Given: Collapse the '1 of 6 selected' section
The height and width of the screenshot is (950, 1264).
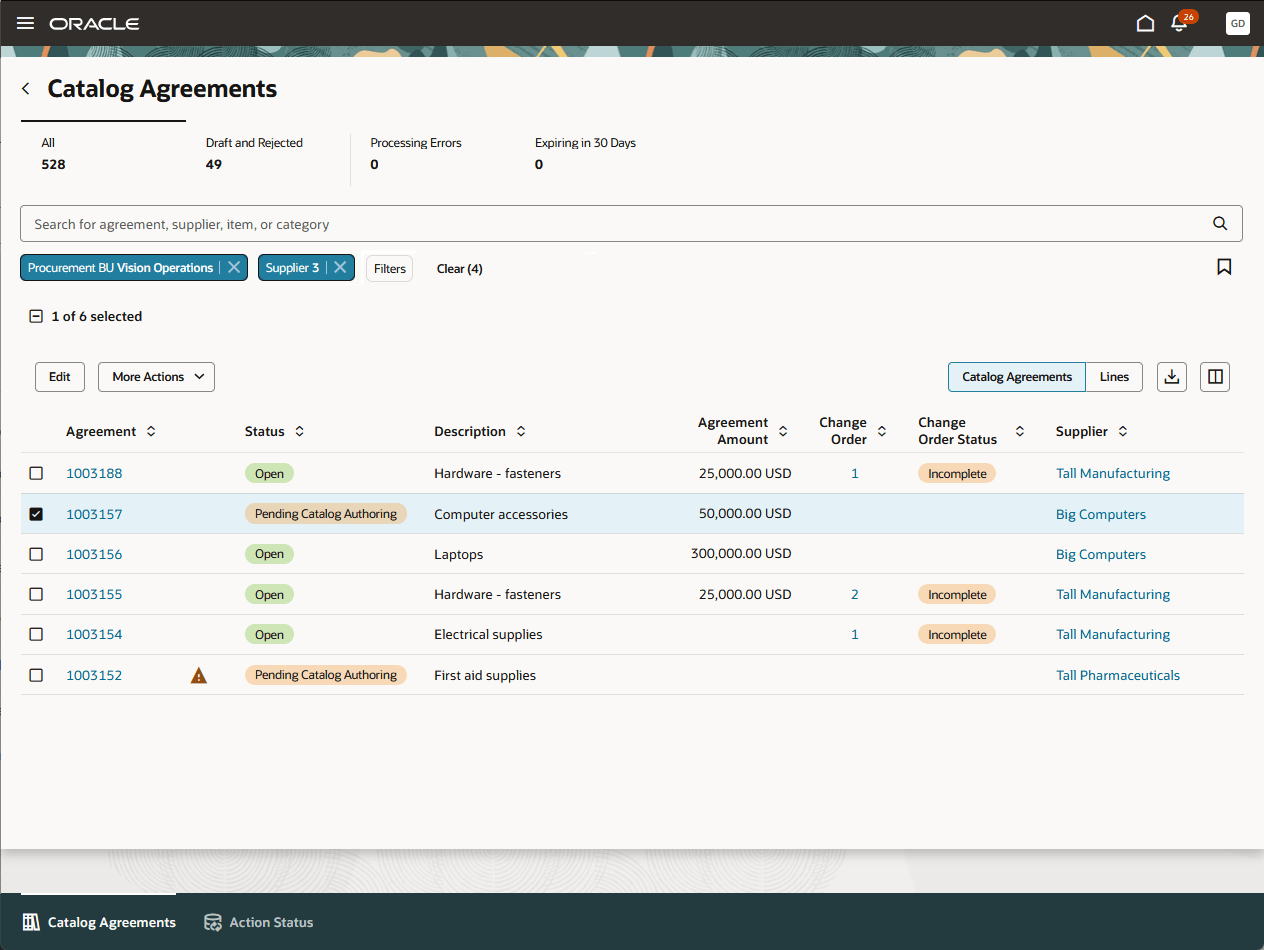Looking at the screenshot, I should 36,316.
